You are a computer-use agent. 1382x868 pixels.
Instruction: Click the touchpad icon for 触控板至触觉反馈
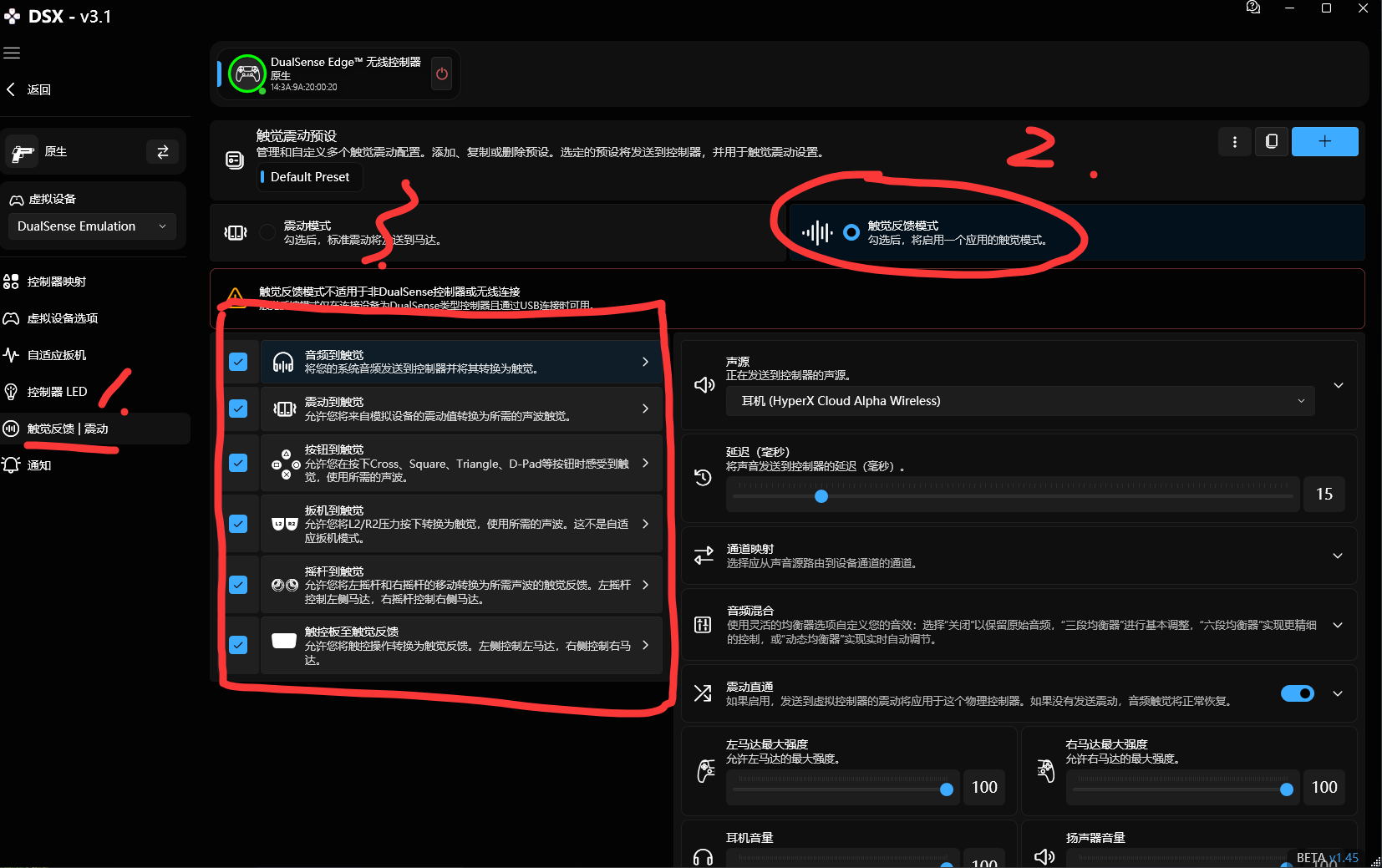pyautogui.click(x=284, y=641)
